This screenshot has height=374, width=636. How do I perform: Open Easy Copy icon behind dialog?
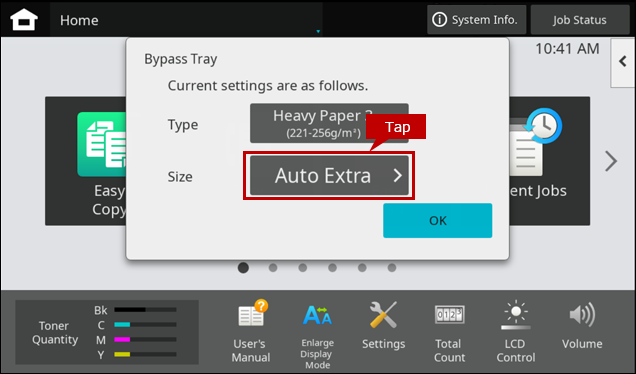pos(101,144)
